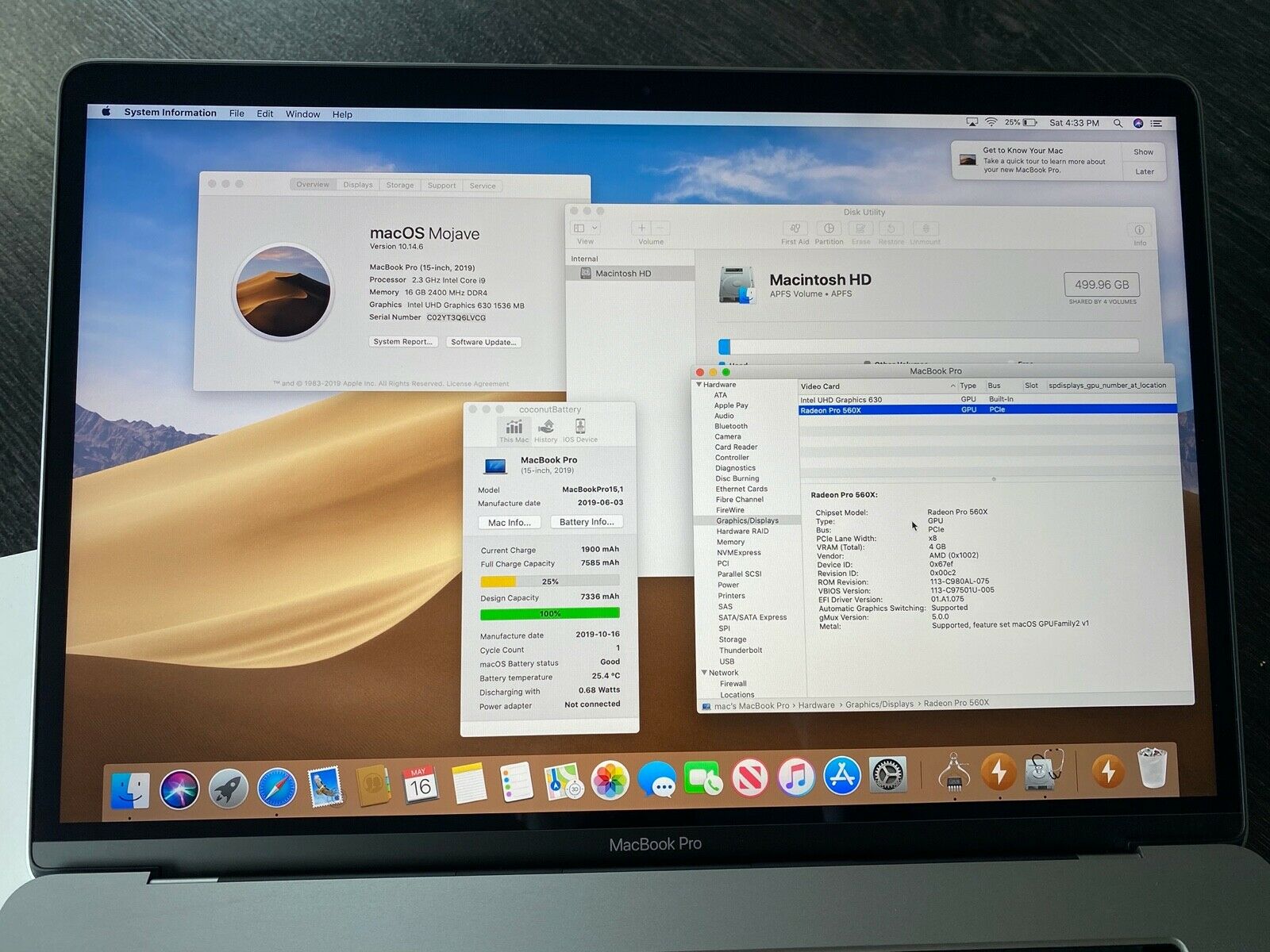Click Battery Info button in coconutBattery
The height and width of the screenshot is (952, 1270).
point(587,522)
